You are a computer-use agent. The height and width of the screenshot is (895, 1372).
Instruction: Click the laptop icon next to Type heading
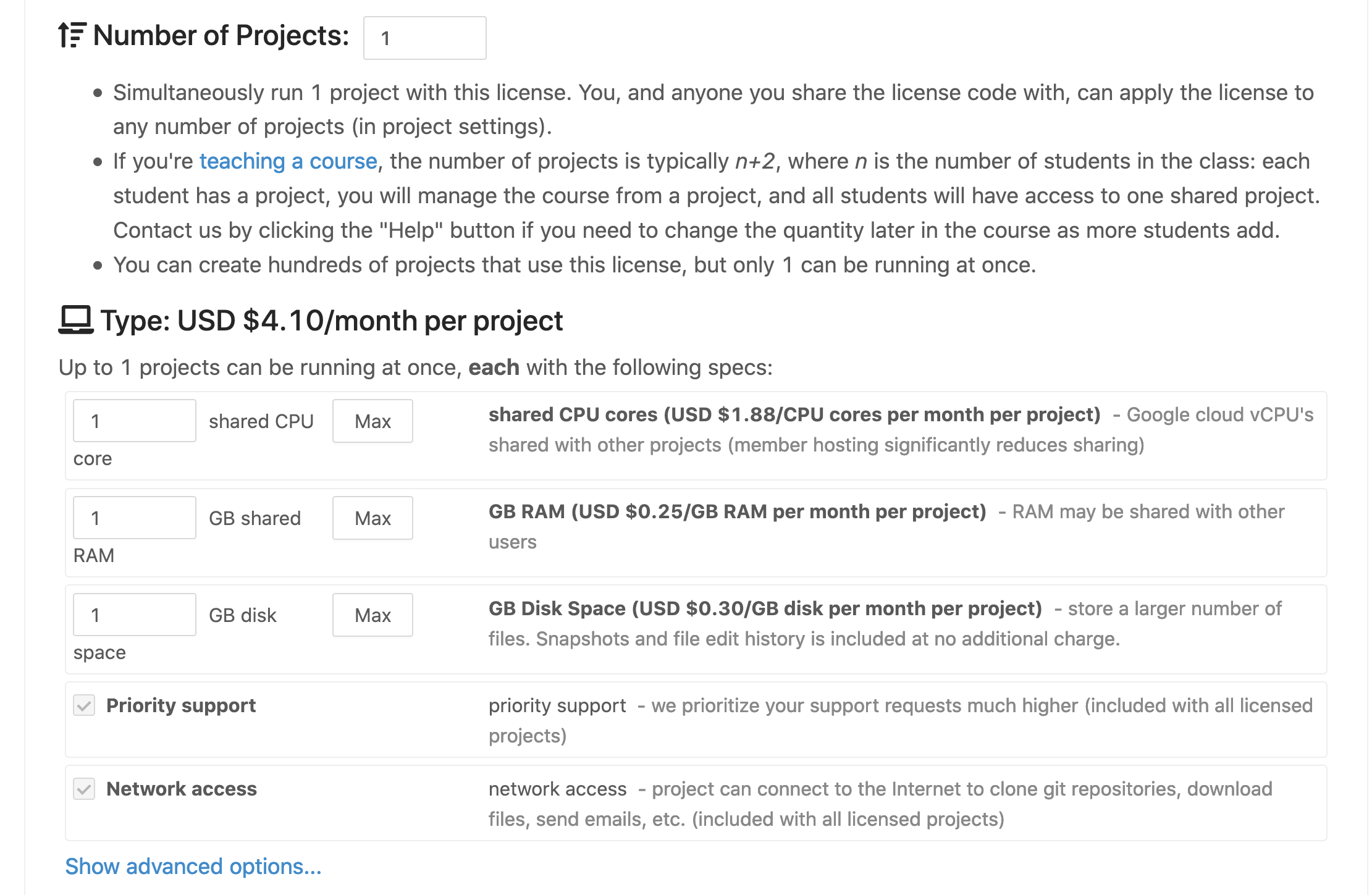(x=75, y=320)
